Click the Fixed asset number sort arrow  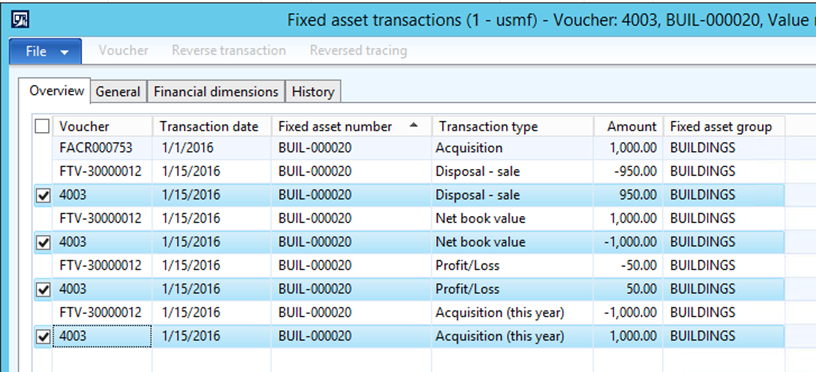tap(413, 125)
